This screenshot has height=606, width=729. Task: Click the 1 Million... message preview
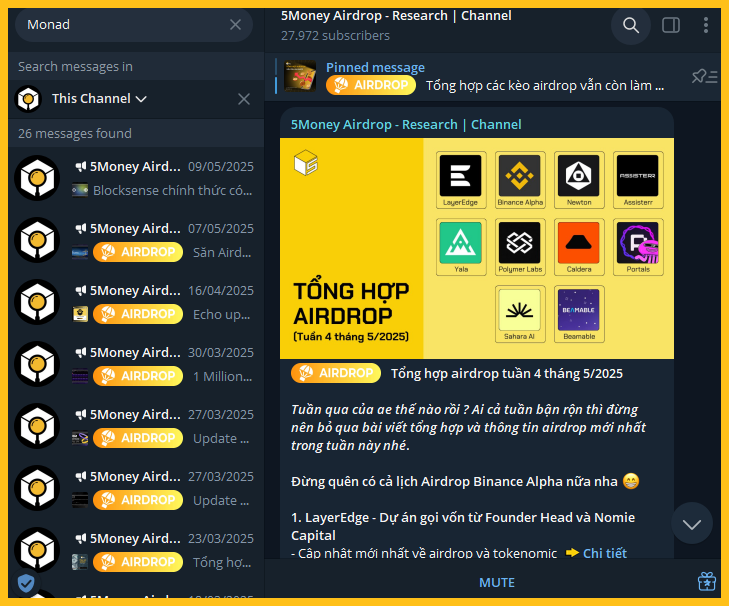tap(222, 376)
